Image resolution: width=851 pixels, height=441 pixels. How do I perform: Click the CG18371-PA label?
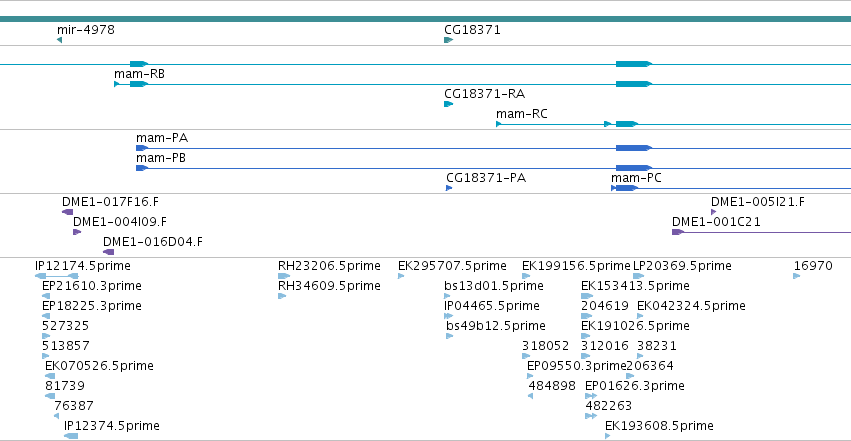tap(486, 178)
